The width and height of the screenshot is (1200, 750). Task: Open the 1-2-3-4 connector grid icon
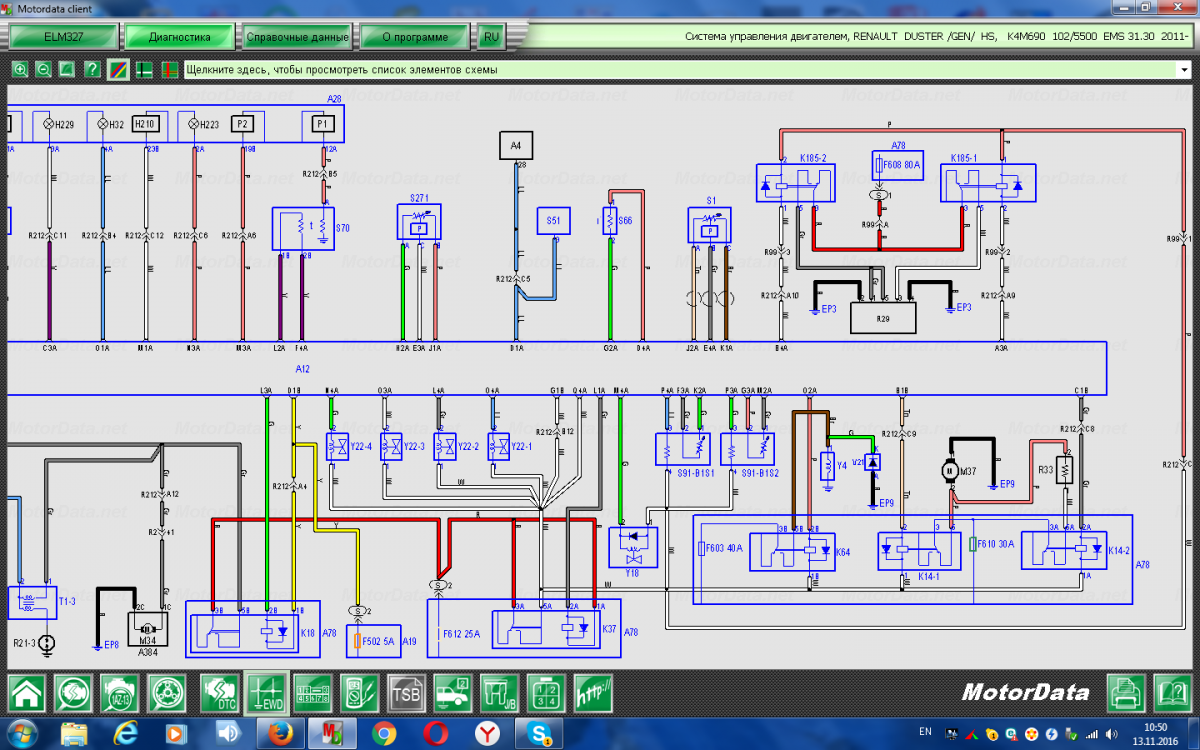click(546, 691)
